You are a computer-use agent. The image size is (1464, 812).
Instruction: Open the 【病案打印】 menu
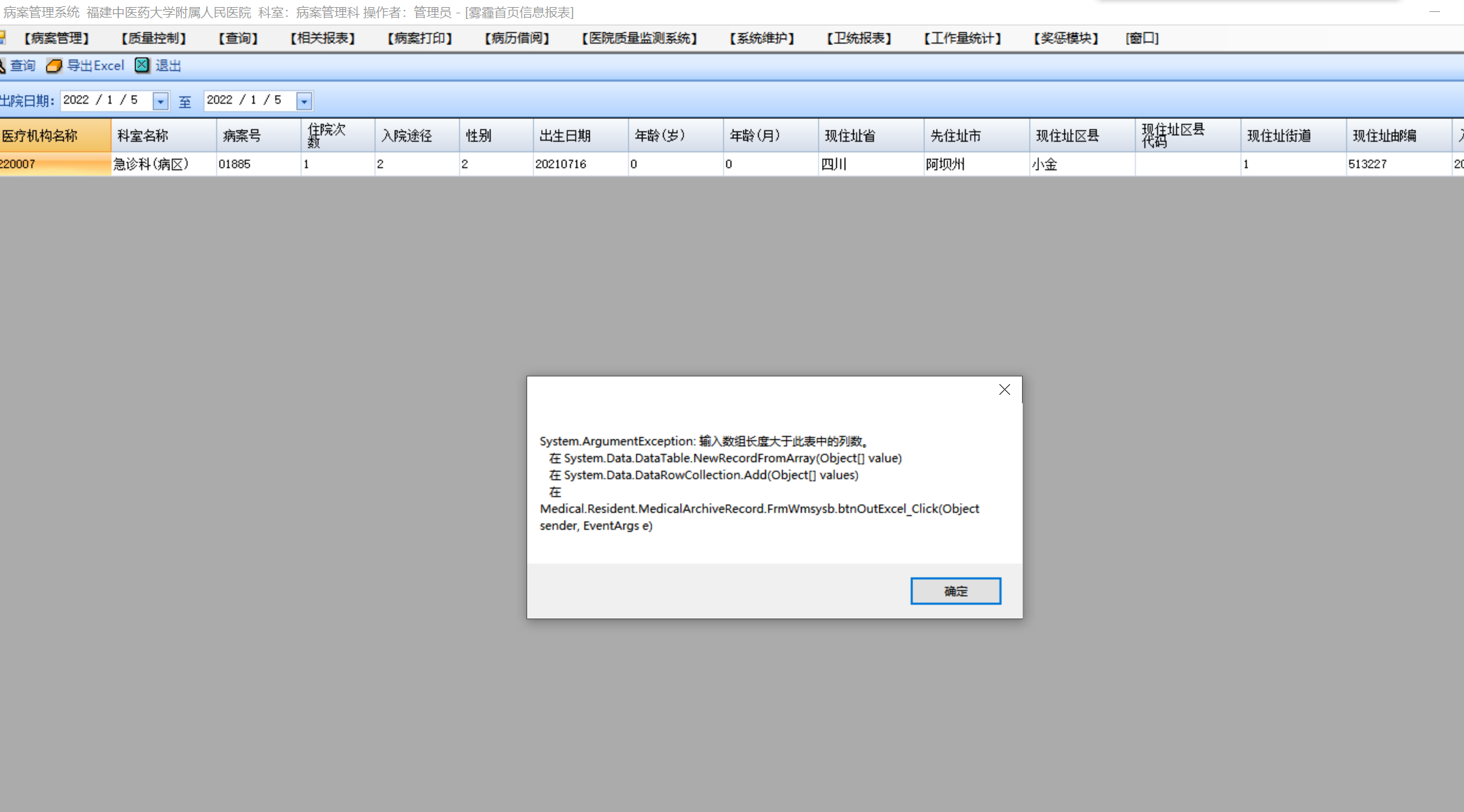419,39
